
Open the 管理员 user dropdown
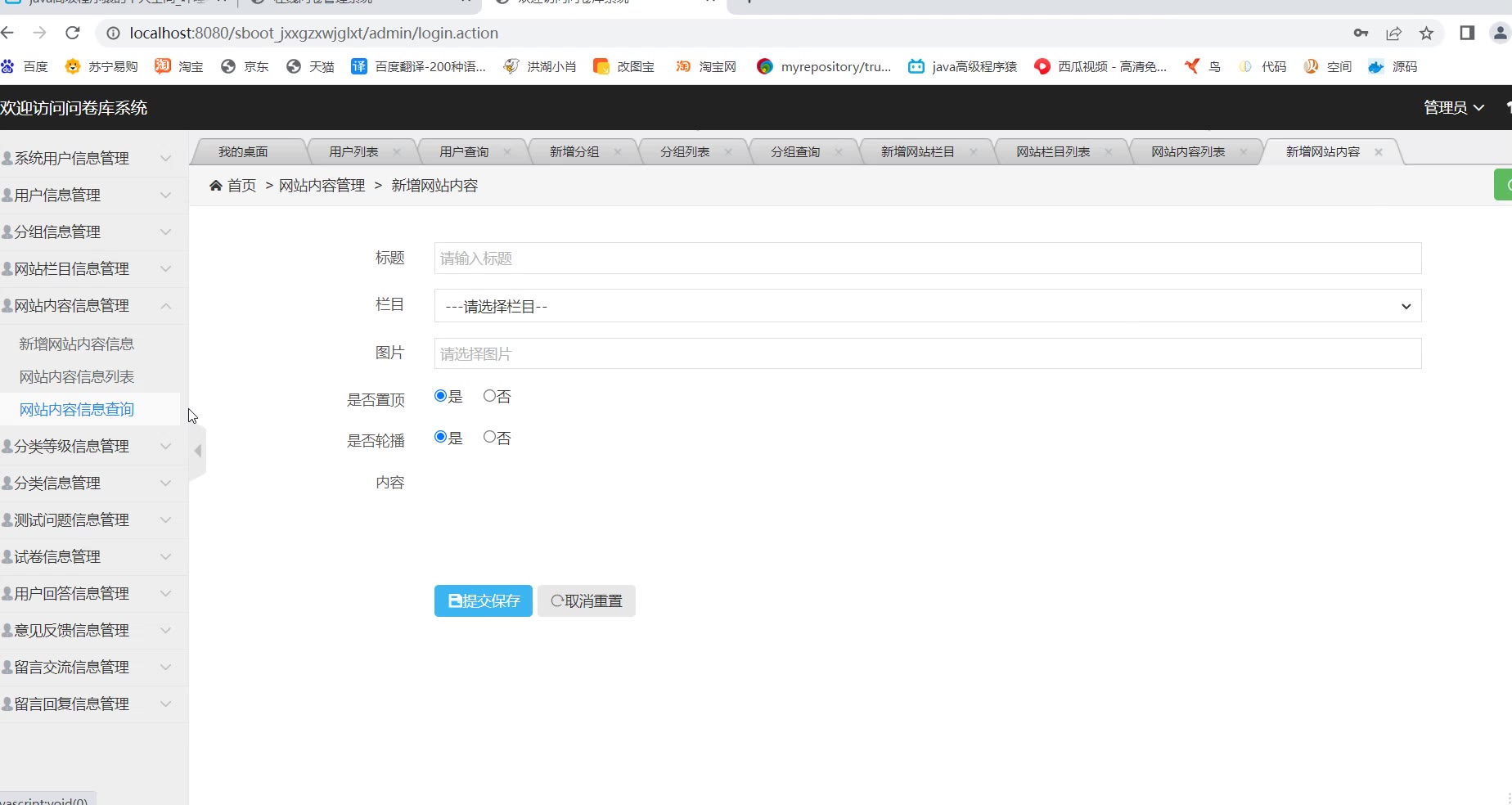(1454, 108)
